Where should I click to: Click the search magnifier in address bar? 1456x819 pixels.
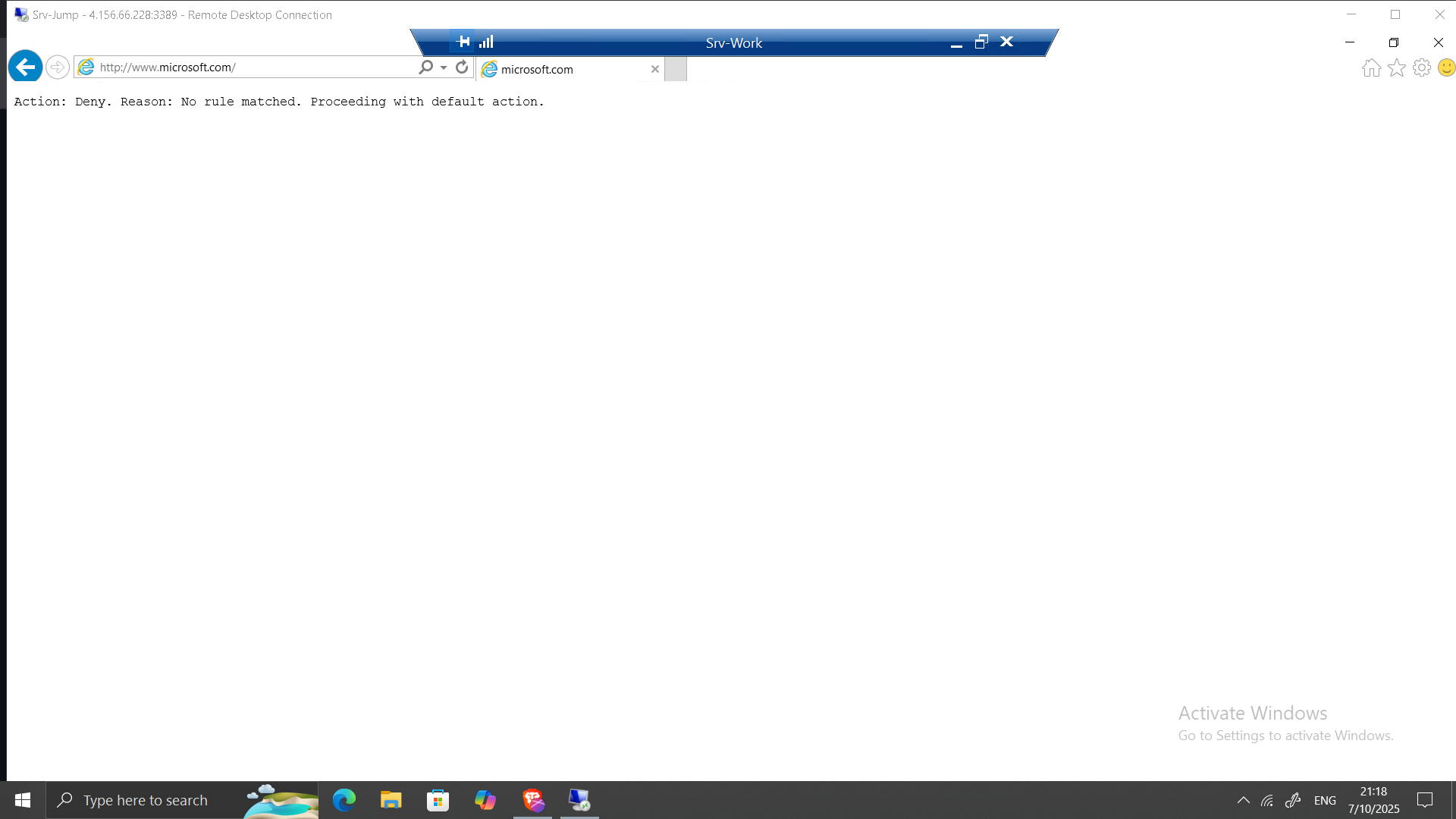pyautogui.click(x=425, y=67)
